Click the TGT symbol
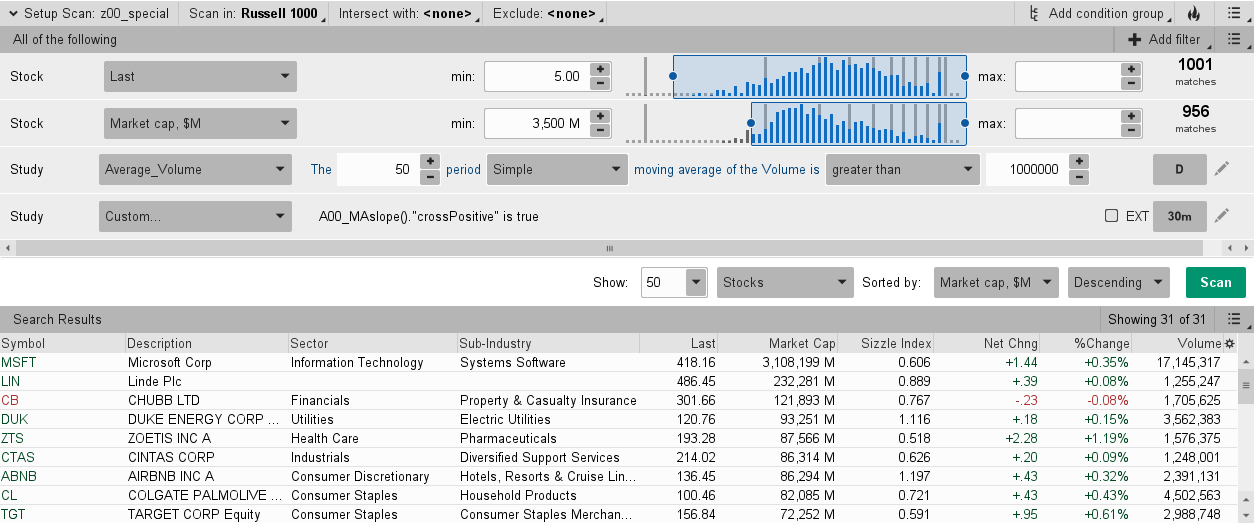Screen dimensions: 1254x523 click(13, 515)
